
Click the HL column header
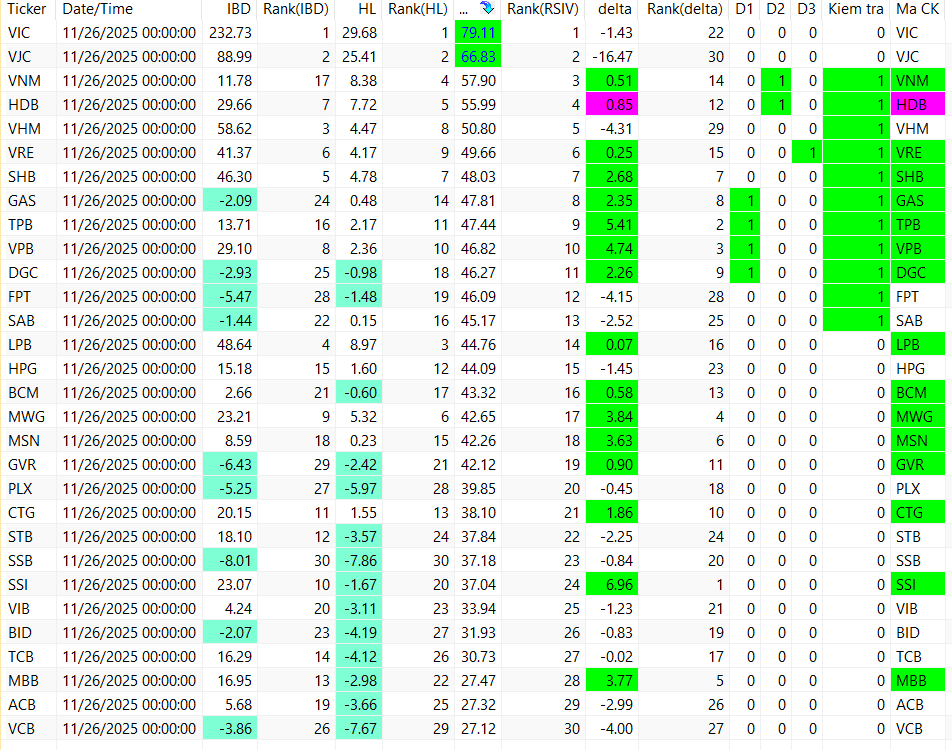click(x=367, y=9)
